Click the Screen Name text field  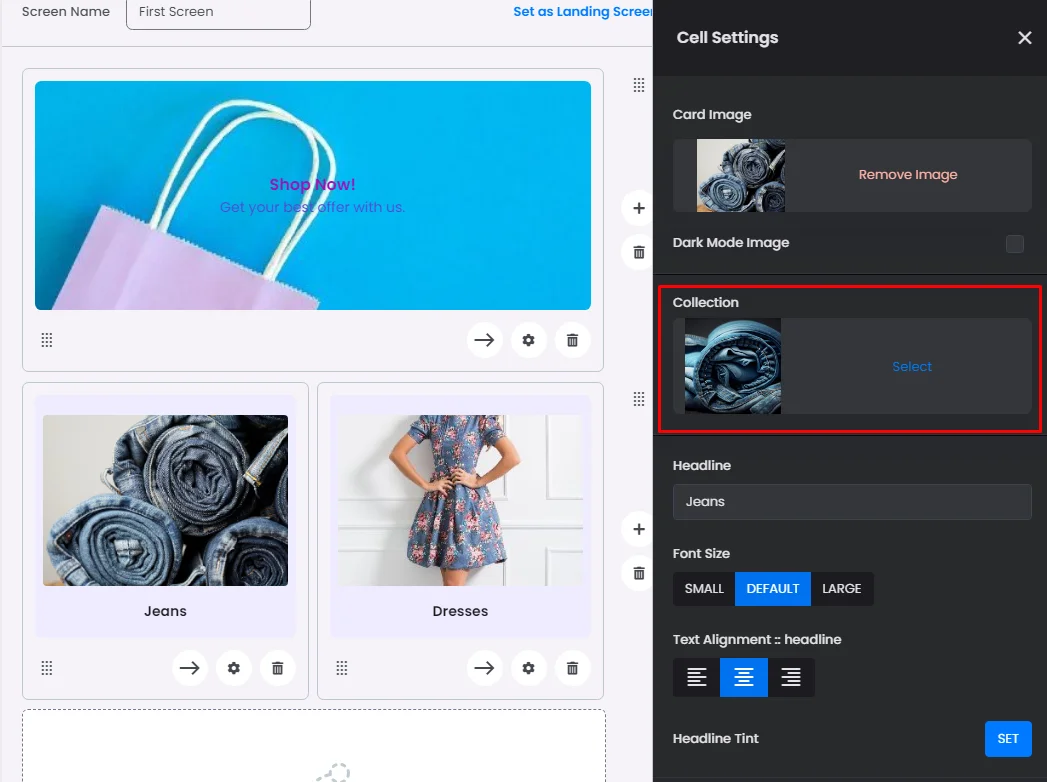(x=218, y=13)
